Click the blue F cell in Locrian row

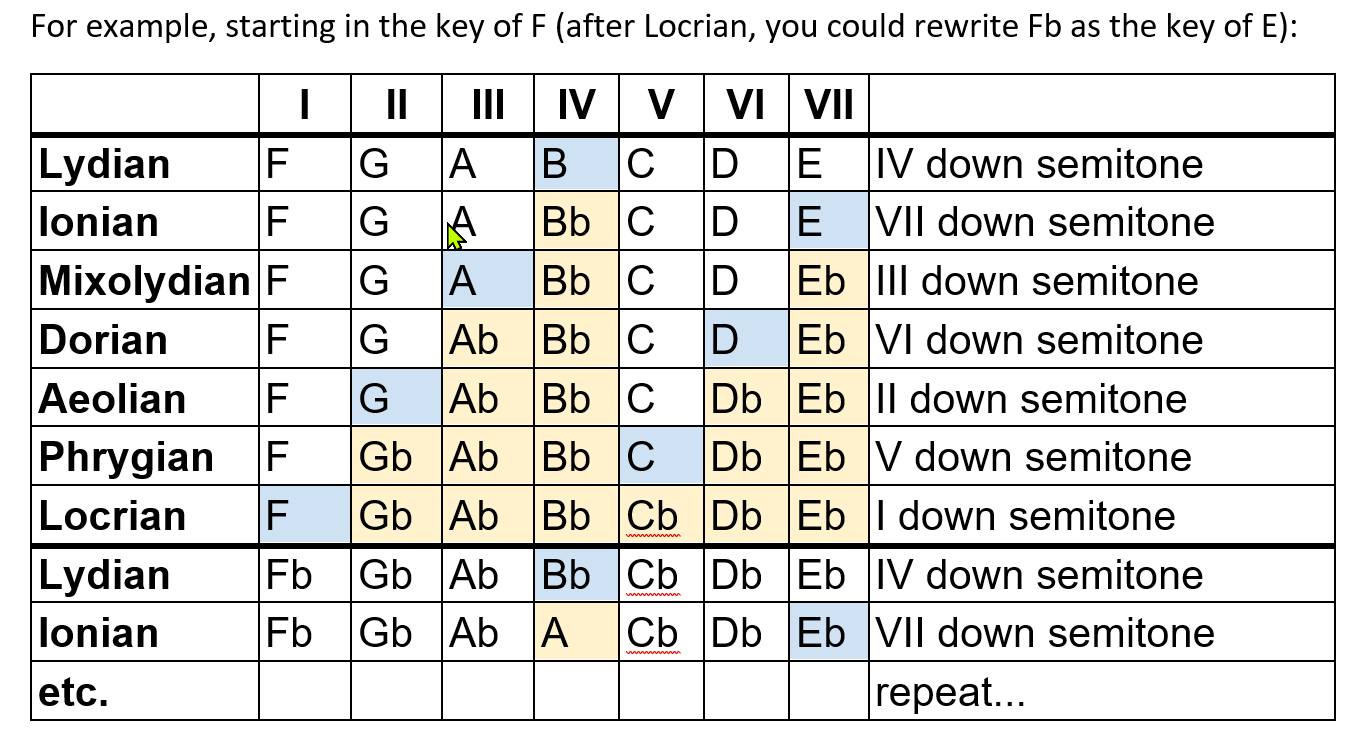305,515
